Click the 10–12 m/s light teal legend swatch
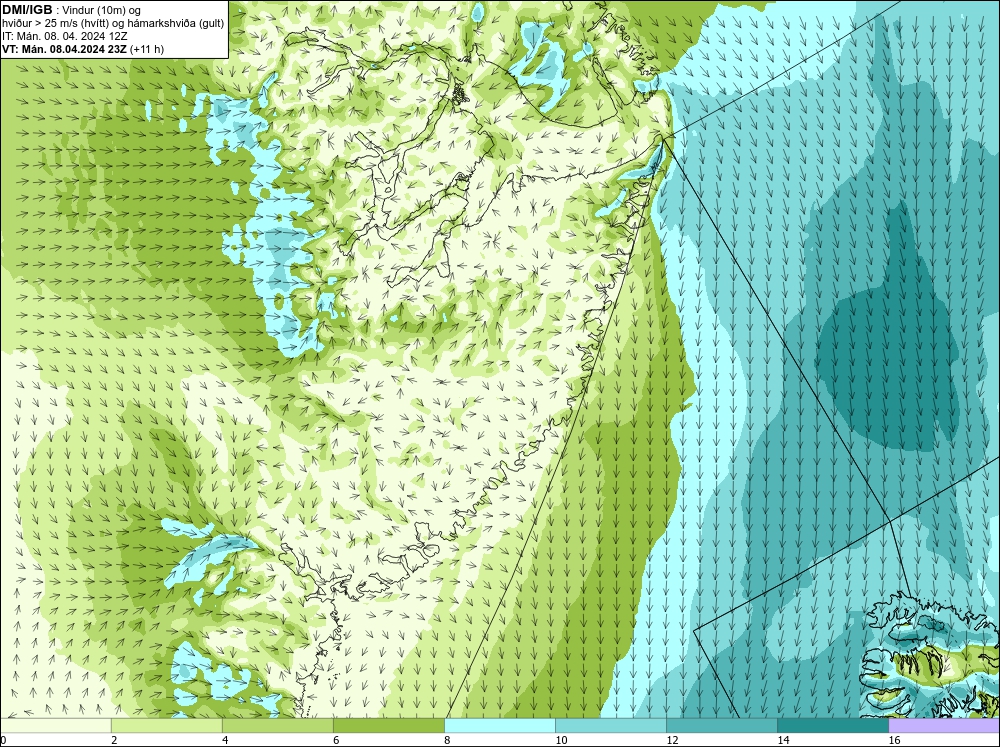The height and width of the screenshot is (747, 1000). pos(610,726)
